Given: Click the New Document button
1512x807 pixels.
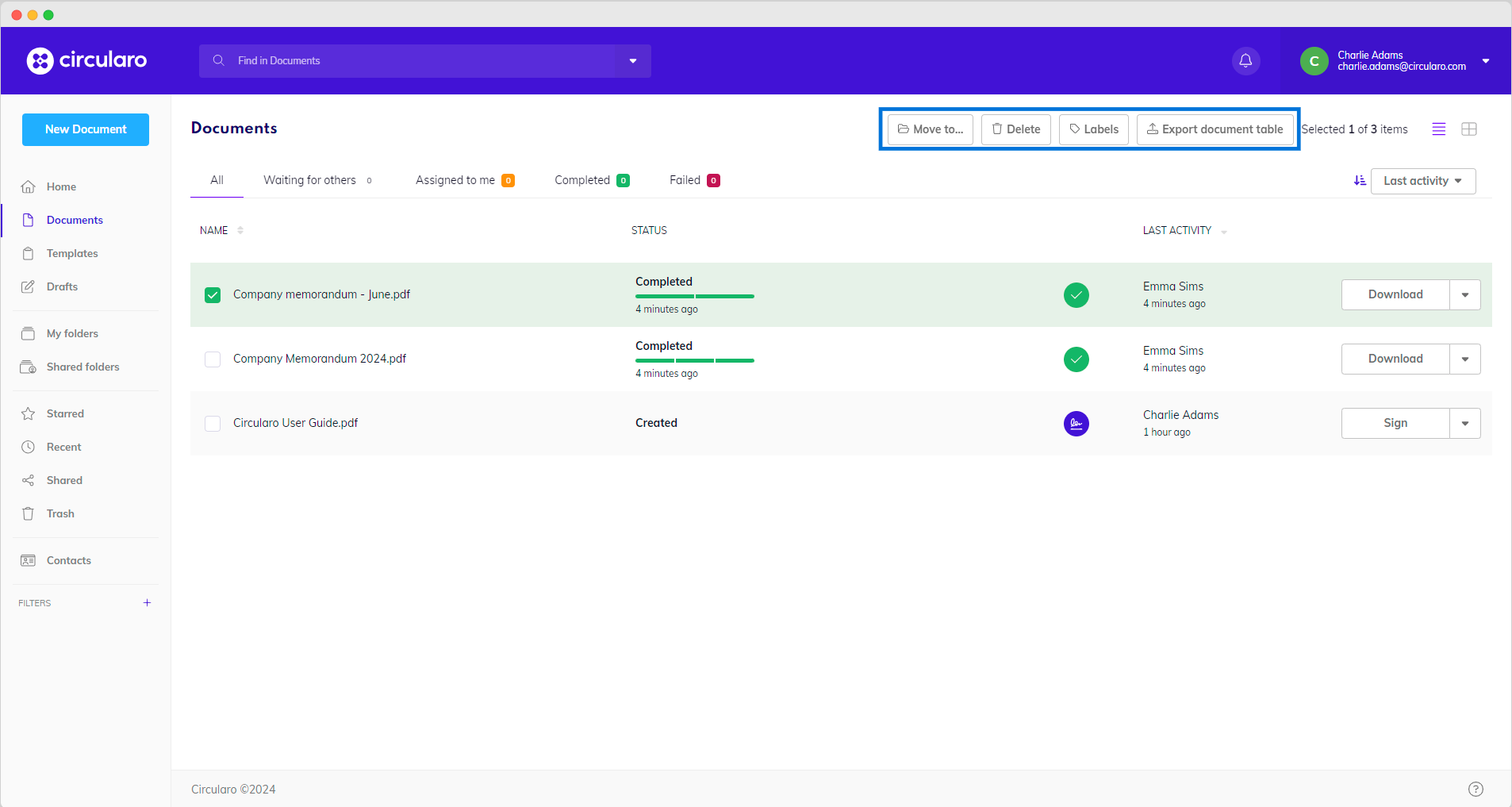Looking at the screenshot, I should 86,129.
